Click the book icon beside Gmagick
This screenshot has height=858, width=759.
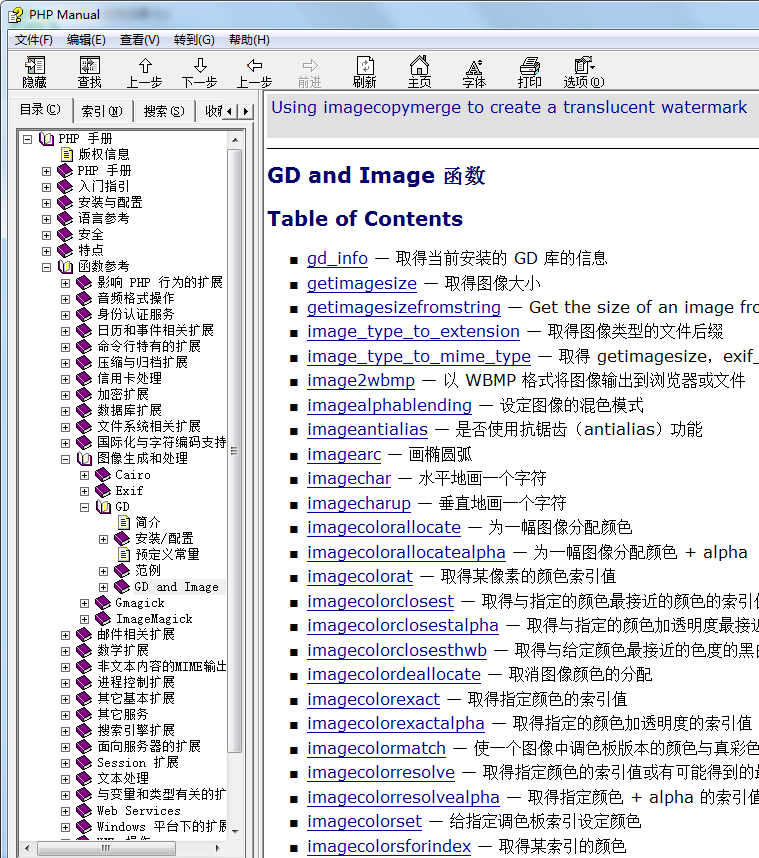point(103,602)
